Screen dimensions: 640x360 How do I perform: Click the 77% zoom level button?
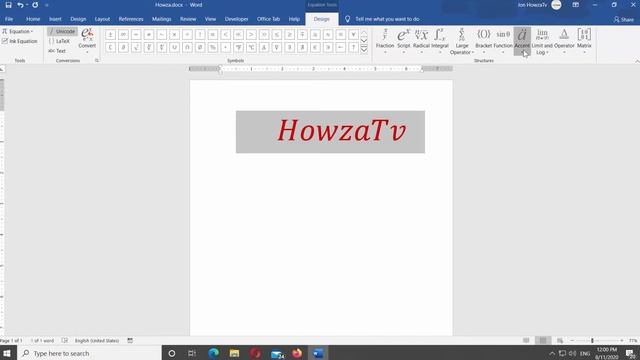pyautogui.click(x=633, y=340)
